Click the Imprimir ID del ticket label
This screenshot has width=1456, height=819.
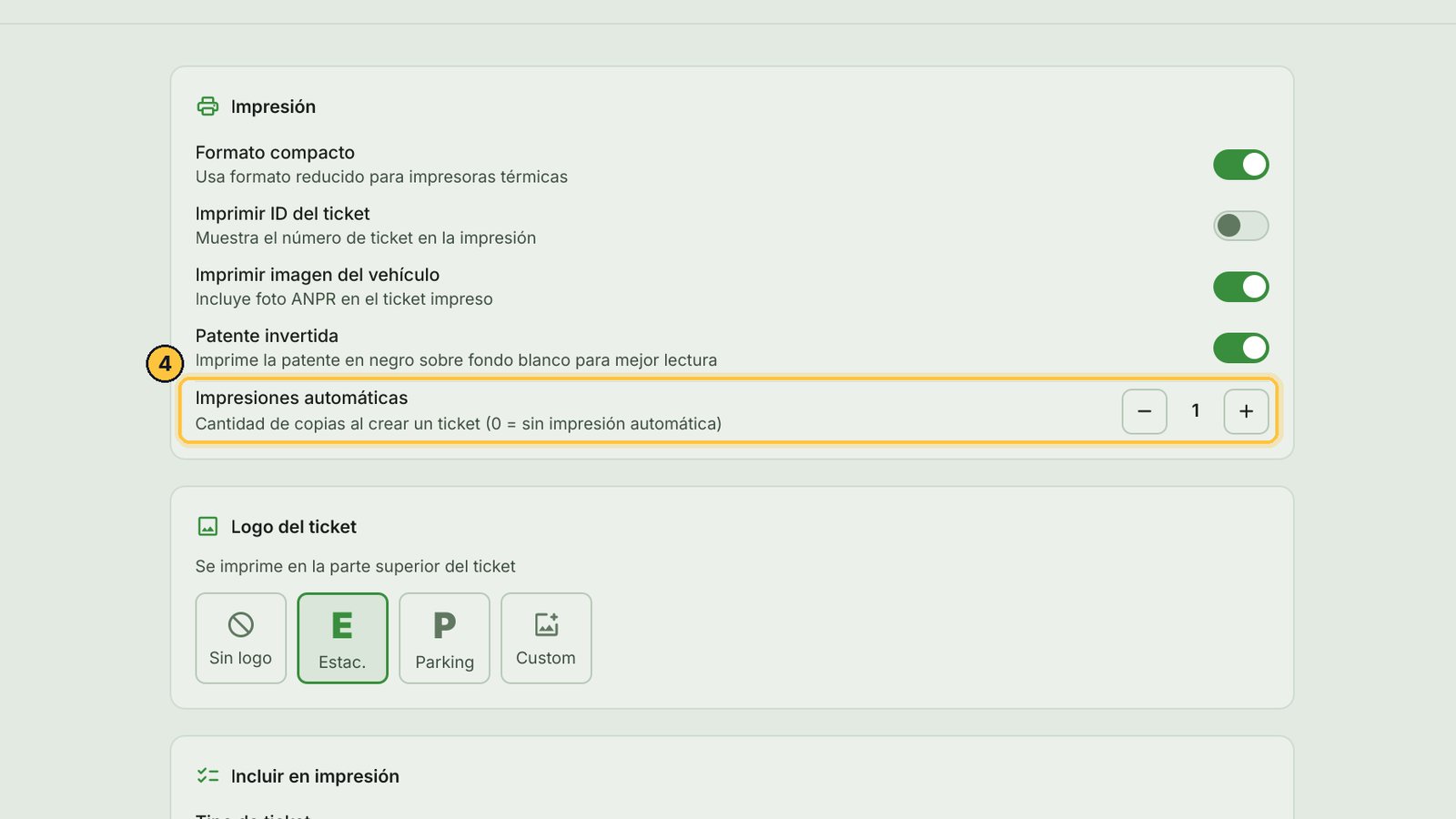click(282, 214)
